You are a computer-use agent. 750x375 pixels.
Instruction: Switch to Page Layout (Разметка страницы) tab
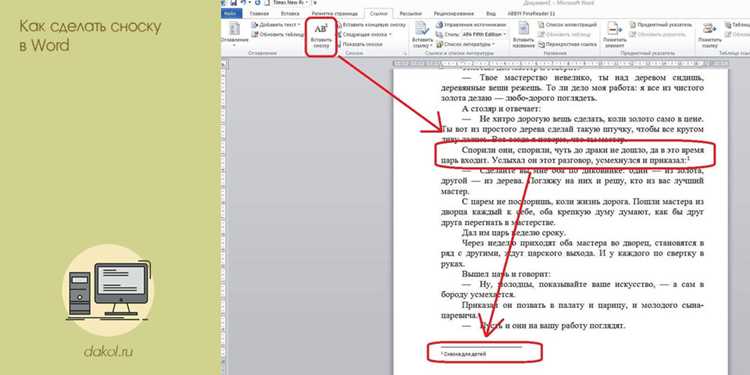(335, 13)
